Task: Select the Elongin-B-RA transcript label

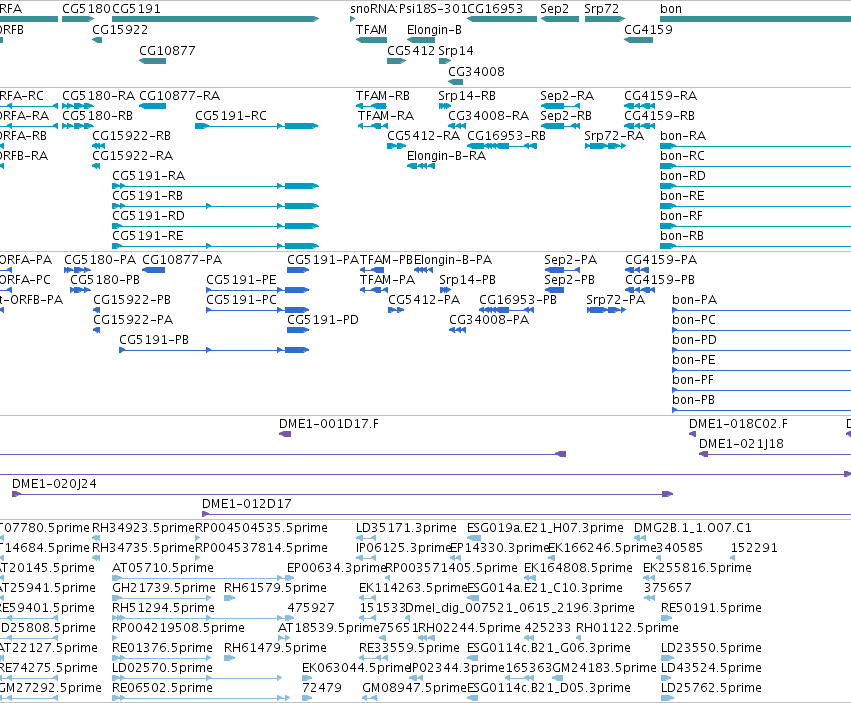Action: 447,156
